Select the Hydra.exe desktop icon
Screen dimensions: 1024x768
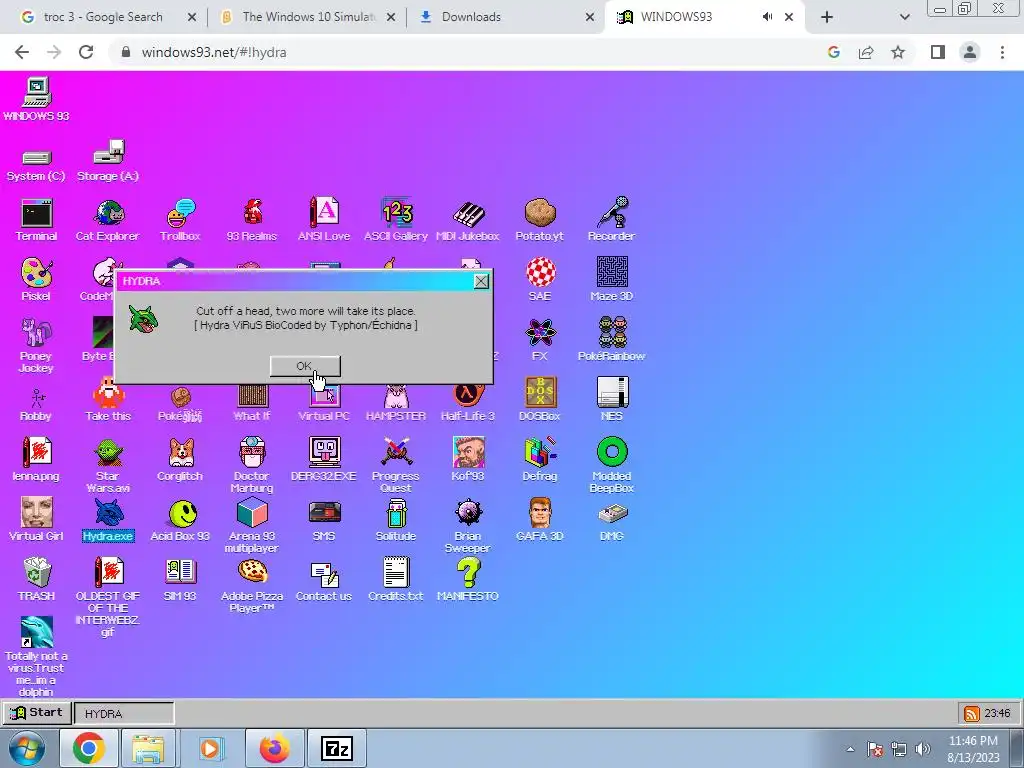coord(108,520)
